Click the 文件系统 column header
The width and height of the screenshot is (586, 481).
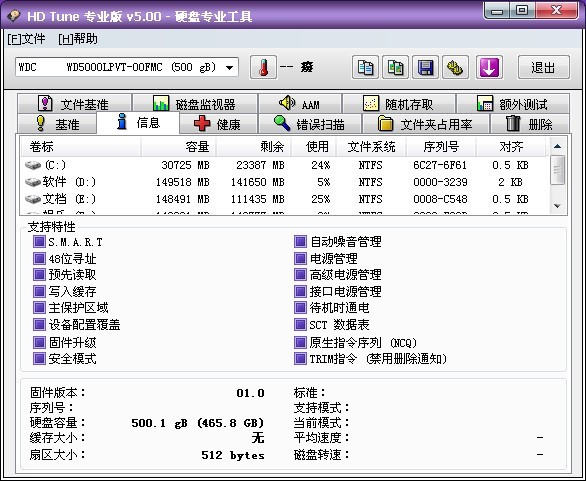[371, 147]
